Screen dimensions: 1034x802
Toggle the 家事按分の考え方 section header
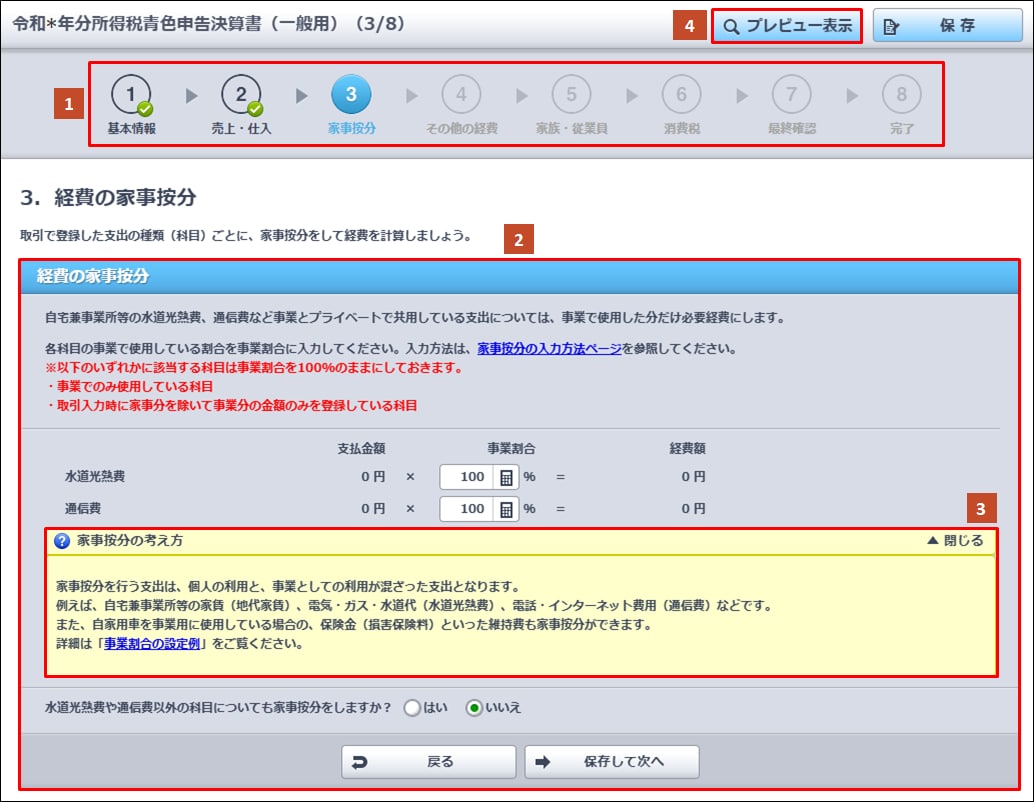tap(130, 541)
